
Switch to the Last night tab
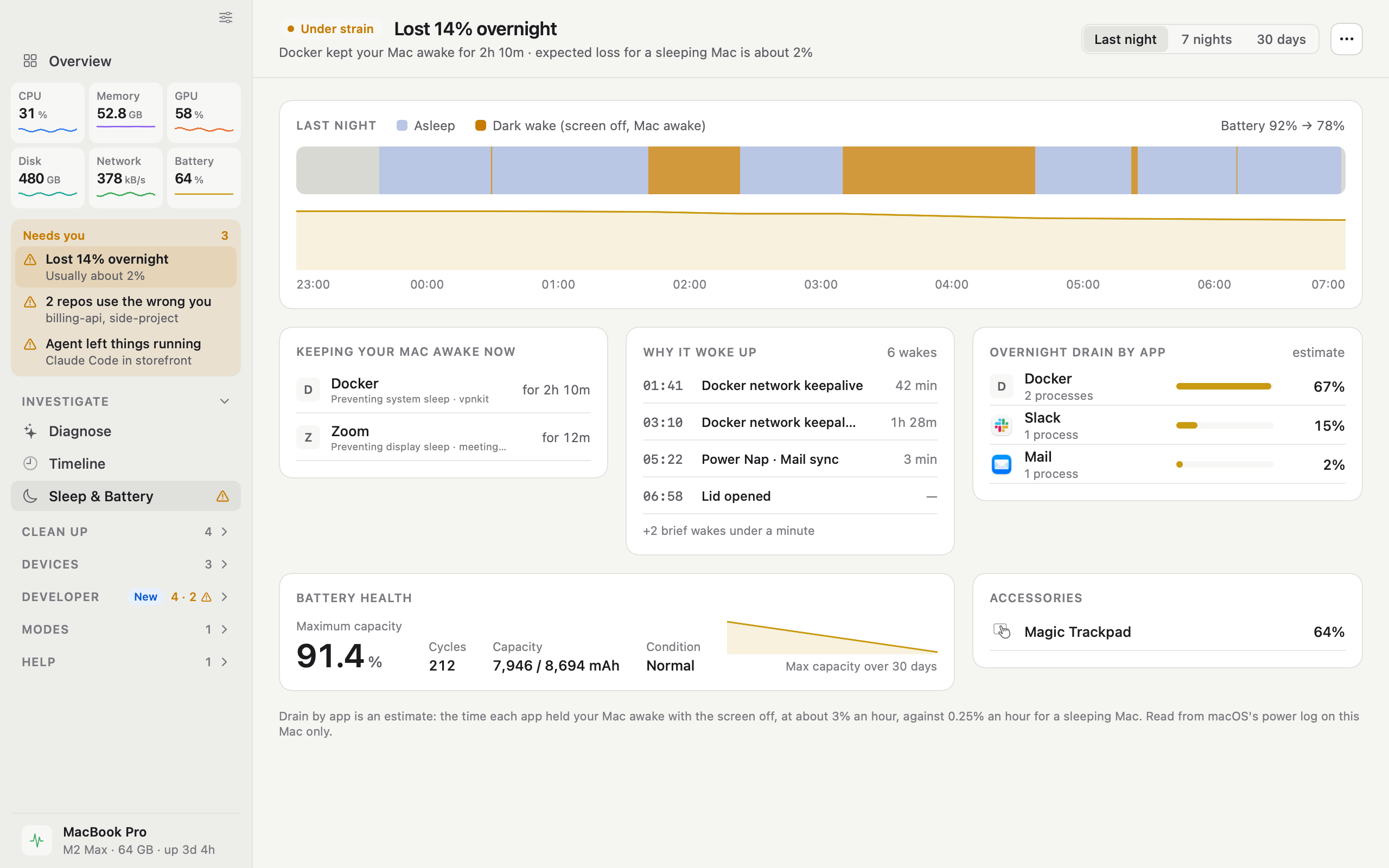point(1125,39)
